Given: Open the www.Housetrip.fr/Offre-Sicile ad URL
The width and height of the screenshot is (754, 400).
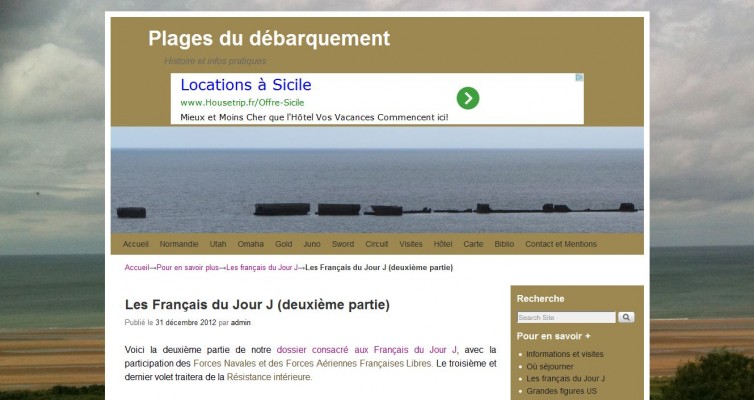Looking at the screenshot, I should click(242, 102).
